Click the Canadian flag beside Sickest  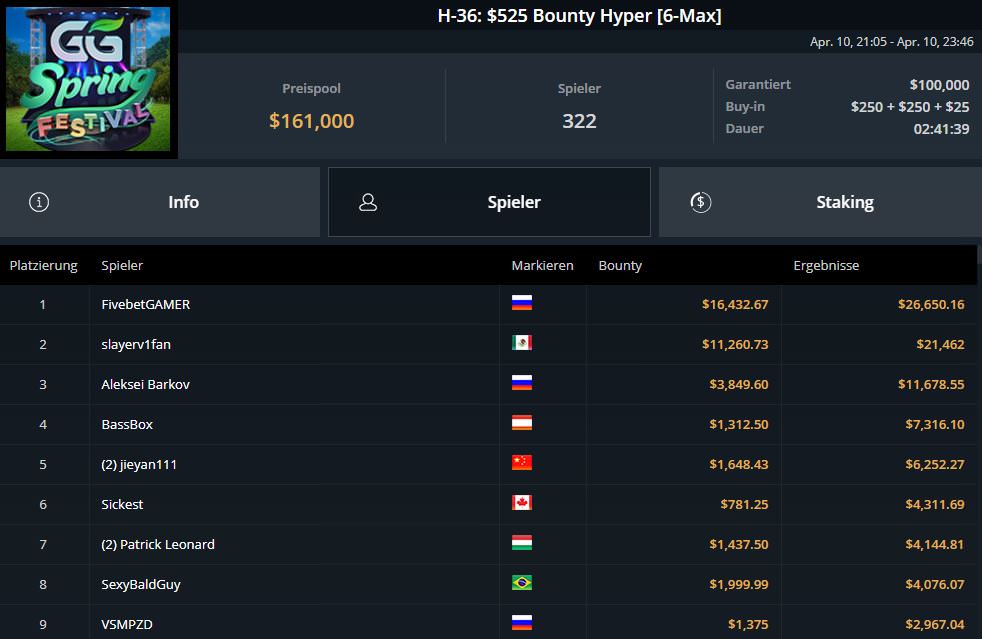coord(521,504)
